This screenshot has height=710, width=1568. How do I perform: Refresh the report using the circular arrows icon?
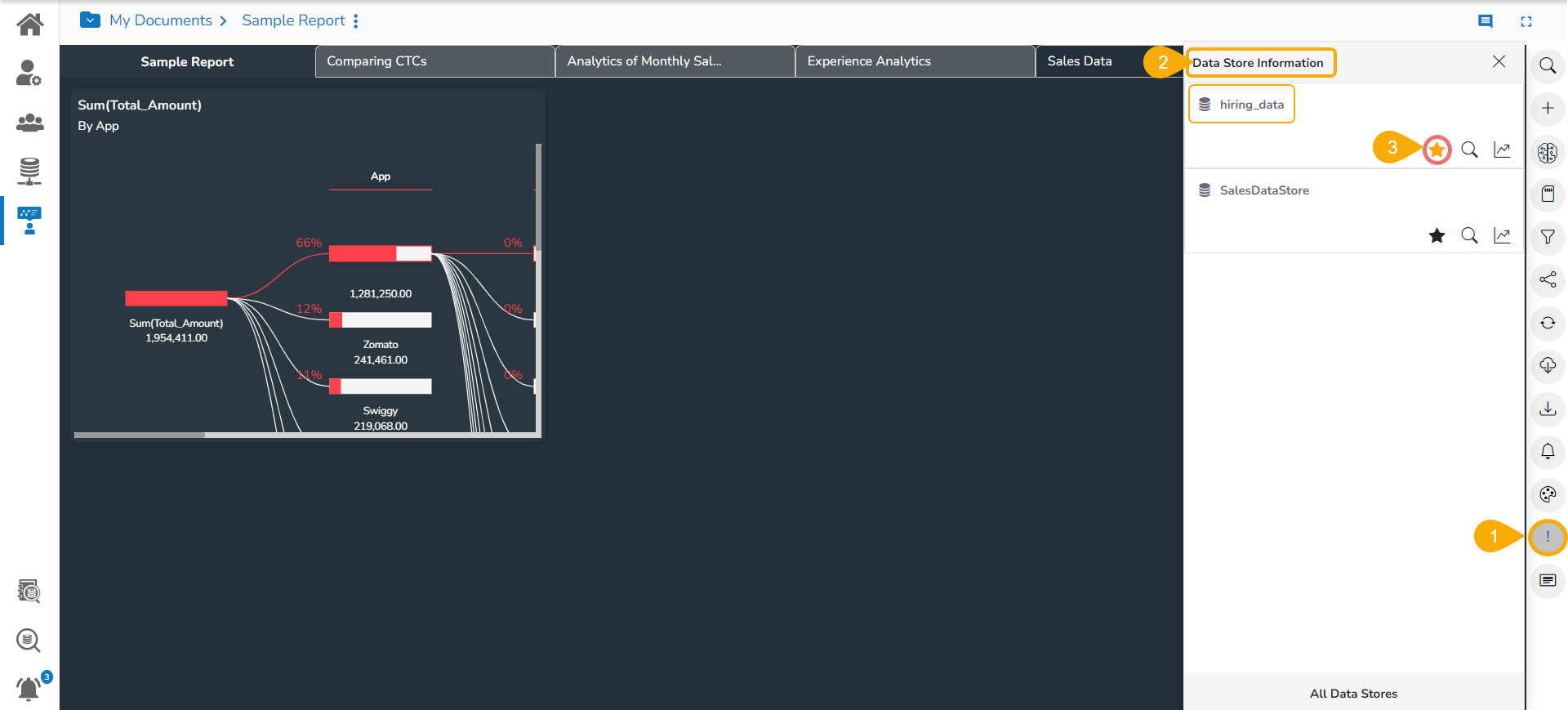[1548, 323]
